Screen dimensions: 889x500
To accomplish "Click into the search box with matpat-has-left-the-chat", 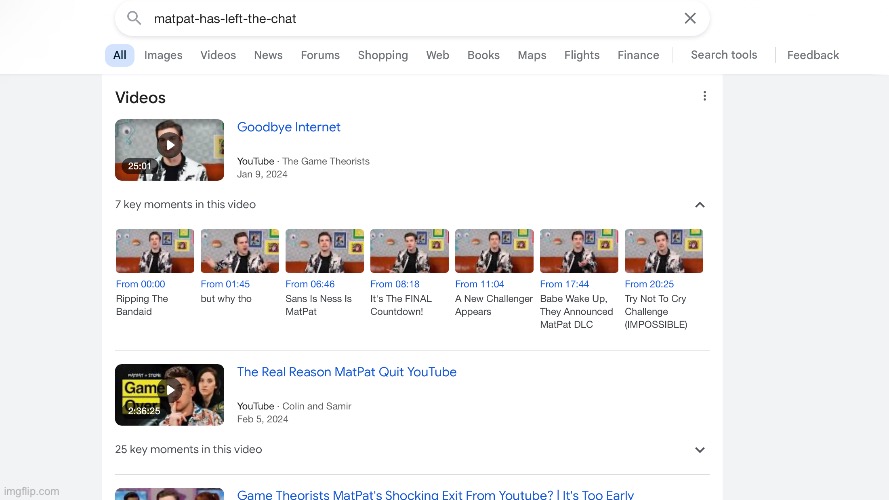I will coord(412,19).
